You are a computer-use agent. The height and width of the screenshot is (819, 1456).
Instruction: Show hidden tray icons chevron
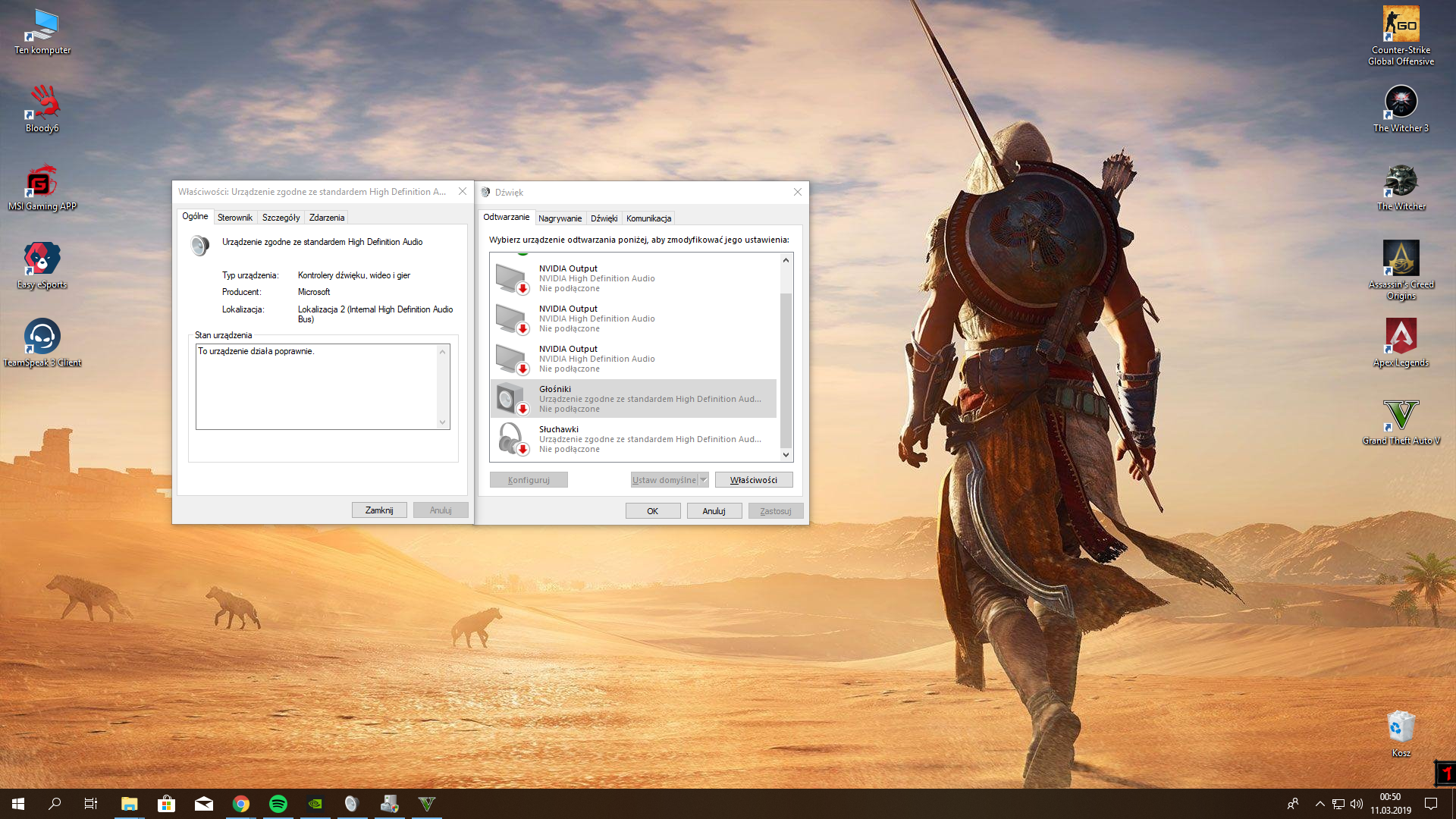[x=1319, y=804]
